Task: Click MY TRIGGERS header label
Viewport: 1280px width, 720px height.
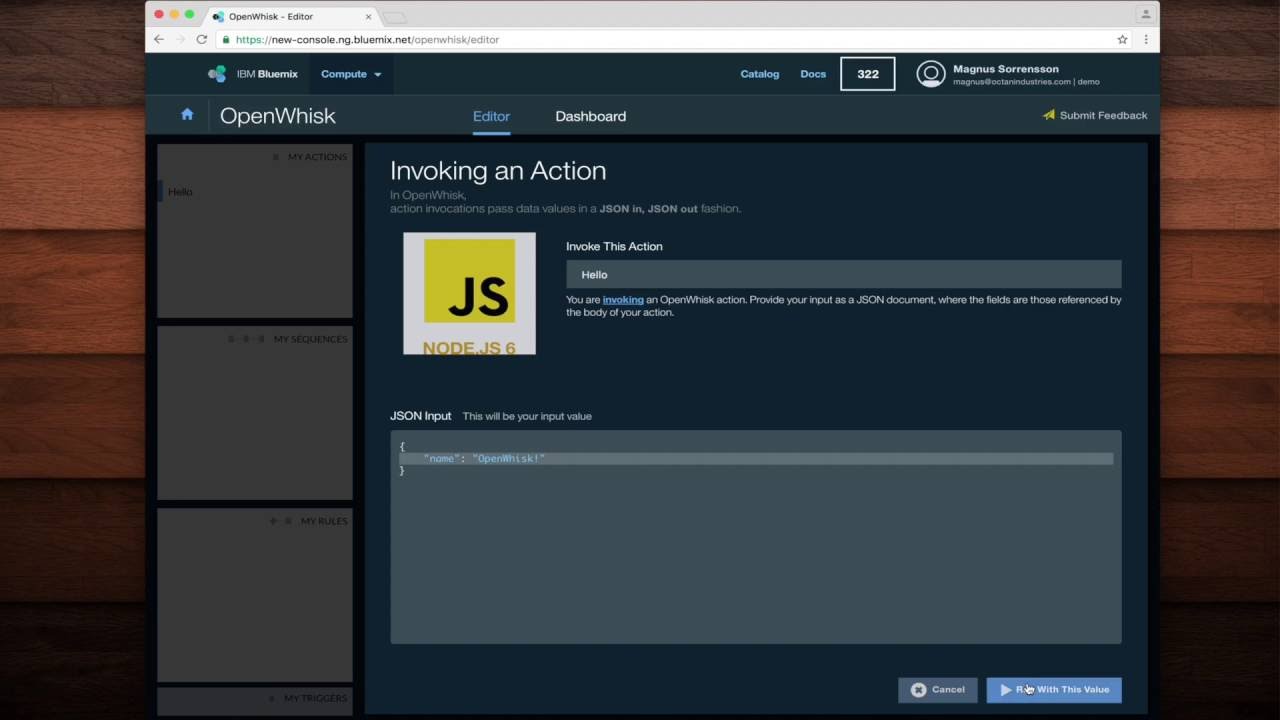Action: click(316, 698)
